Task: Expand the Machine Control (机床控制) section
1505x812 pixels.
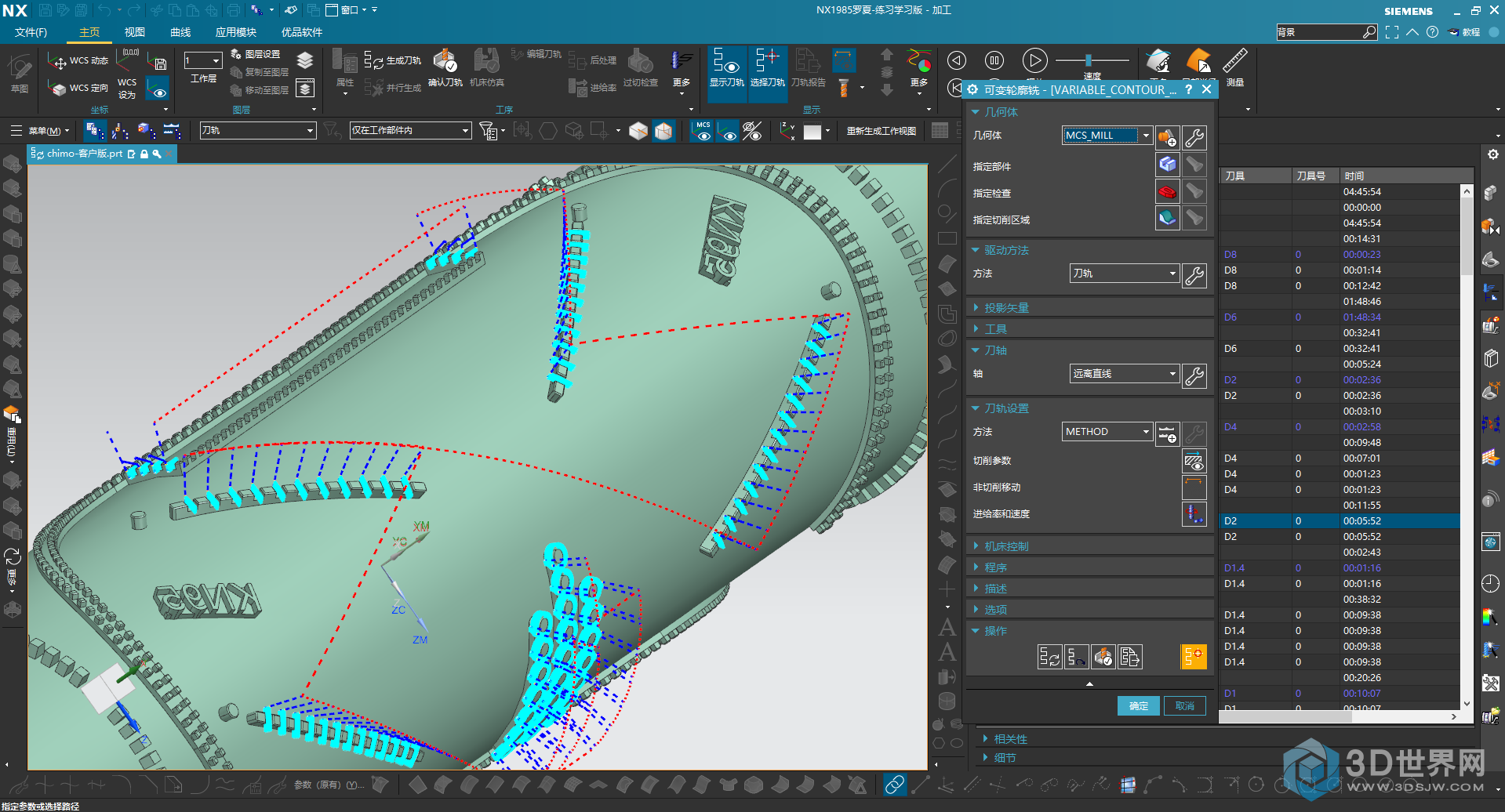Action: [x=1090, y=546]
